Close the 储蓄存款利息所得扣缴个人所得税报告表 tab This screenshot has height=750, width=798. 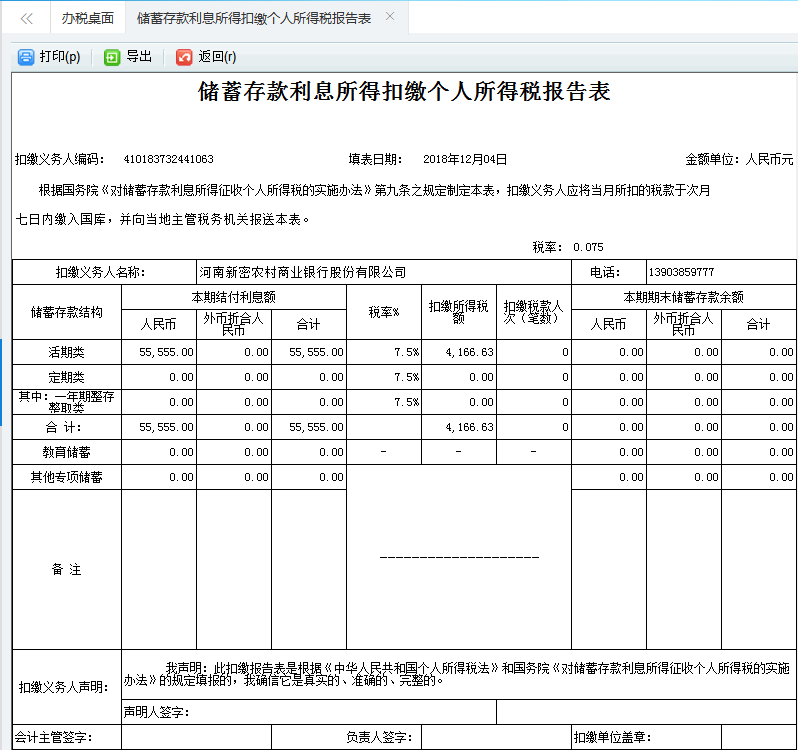click(390, 17)
